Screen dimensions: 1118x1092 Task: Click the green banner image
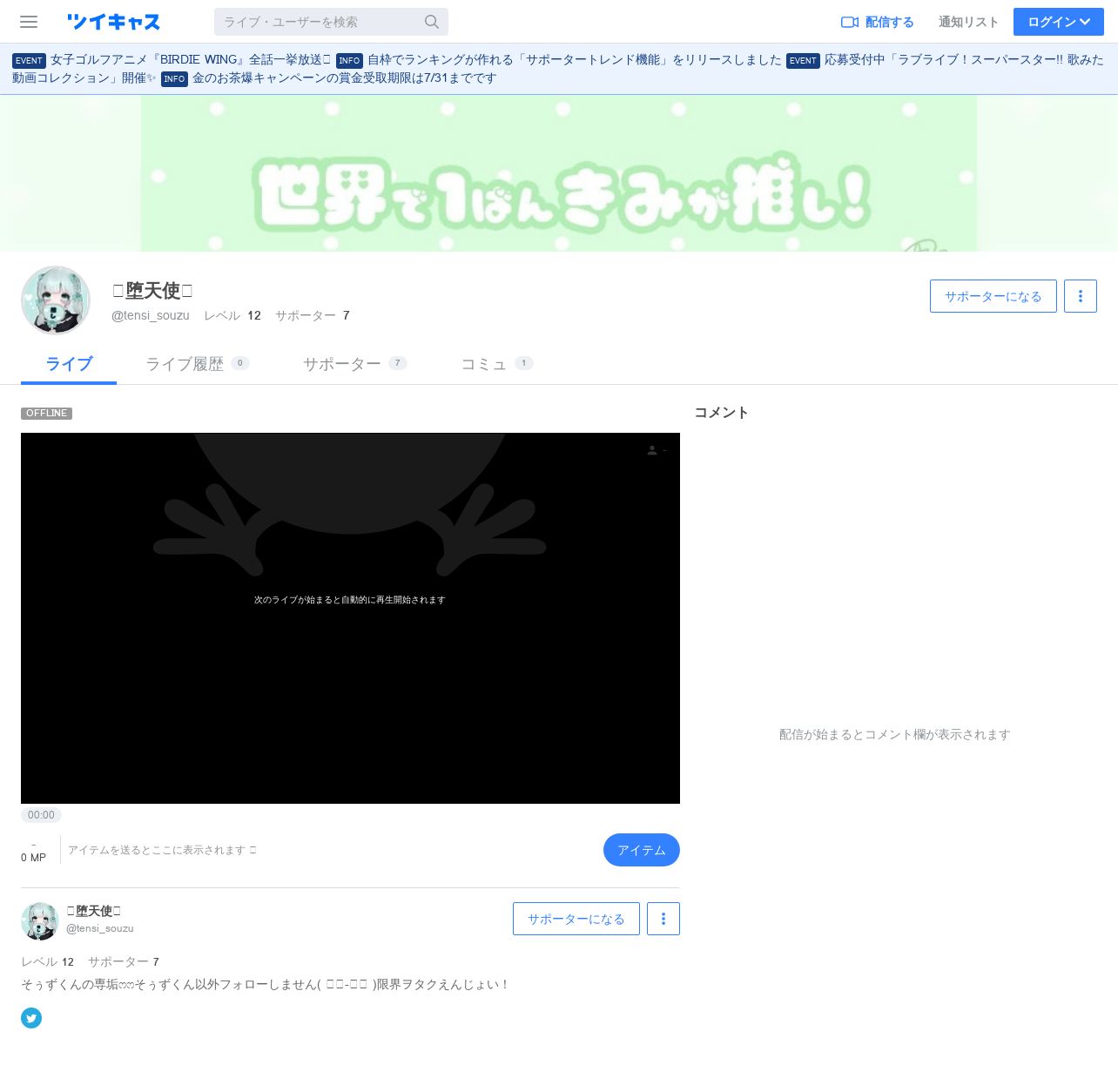(x=559, y=173)
